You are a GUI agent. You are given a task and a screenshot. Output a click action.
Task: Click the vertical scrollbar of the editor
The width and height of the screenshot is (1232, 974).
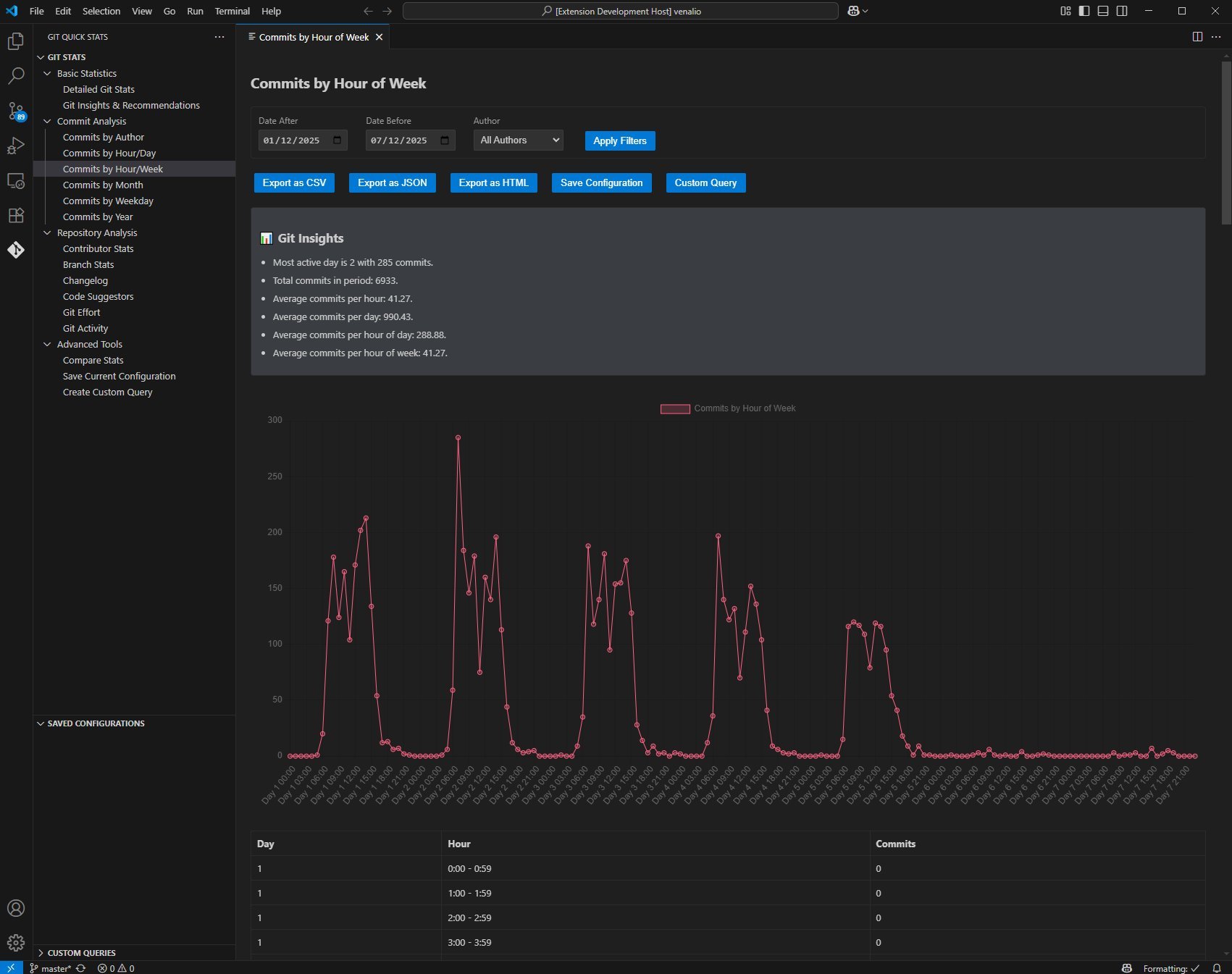(1225, 145)
